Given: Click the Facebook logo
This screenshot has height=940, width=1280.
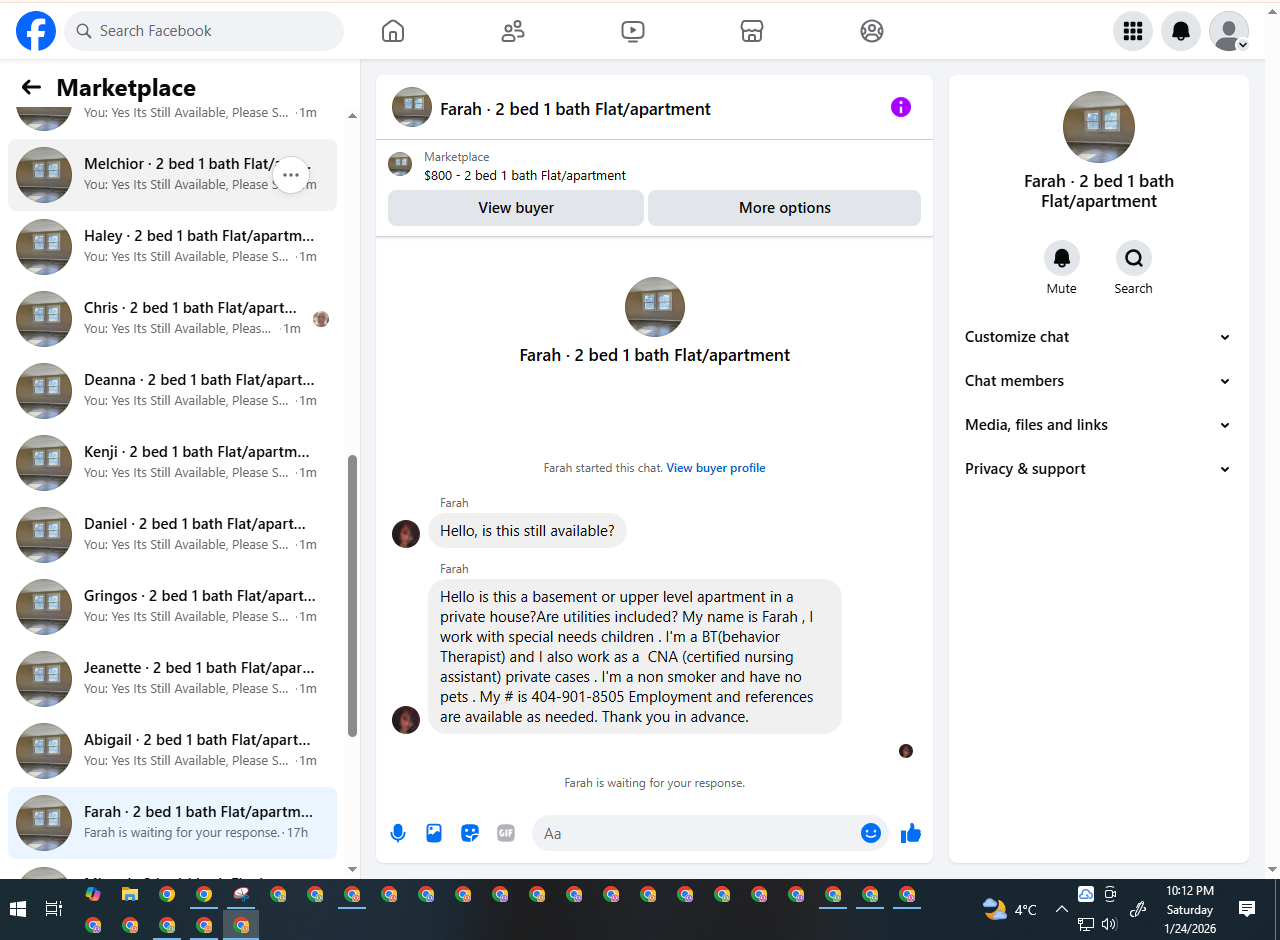Looking at the screenshot, I should pos(36,31).
